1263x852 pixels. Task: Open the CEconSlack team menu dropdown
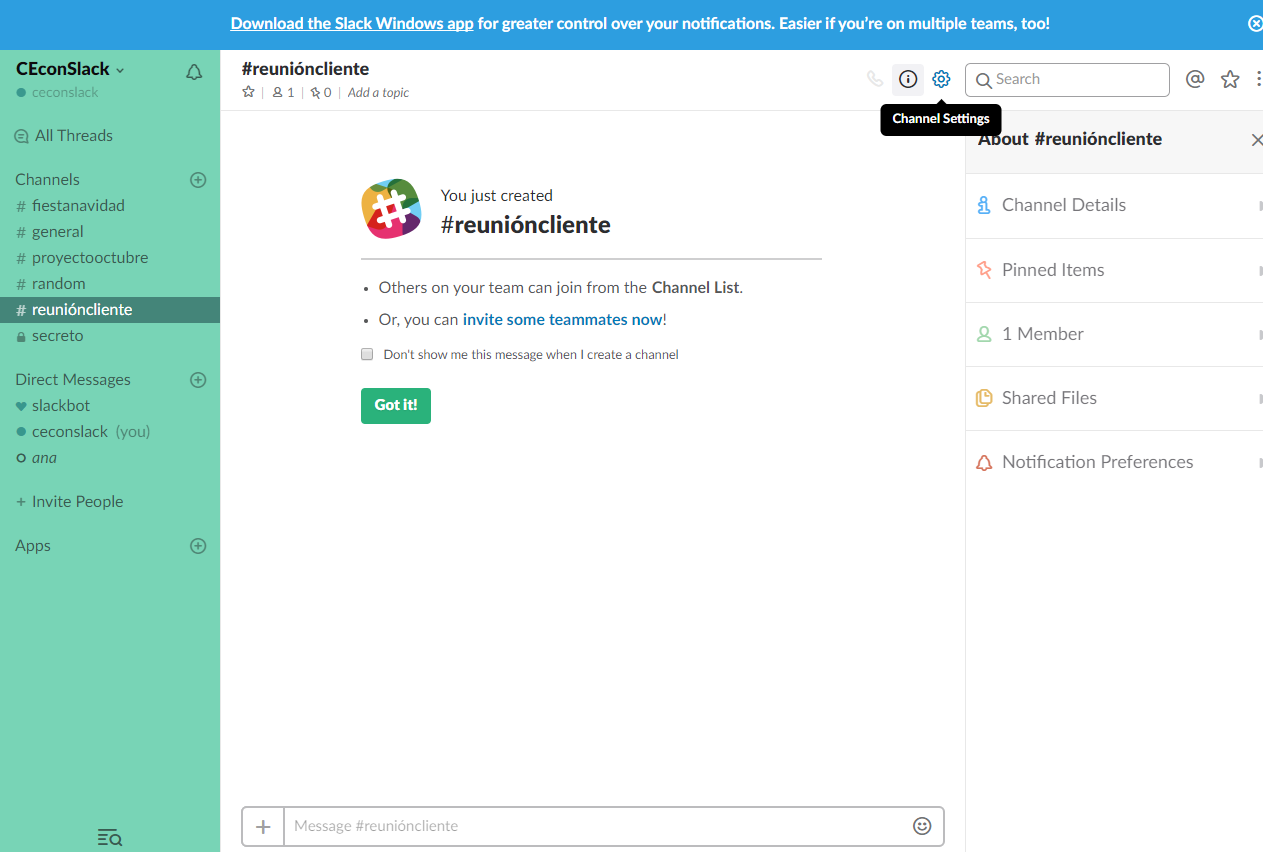(x=70, y=69)
